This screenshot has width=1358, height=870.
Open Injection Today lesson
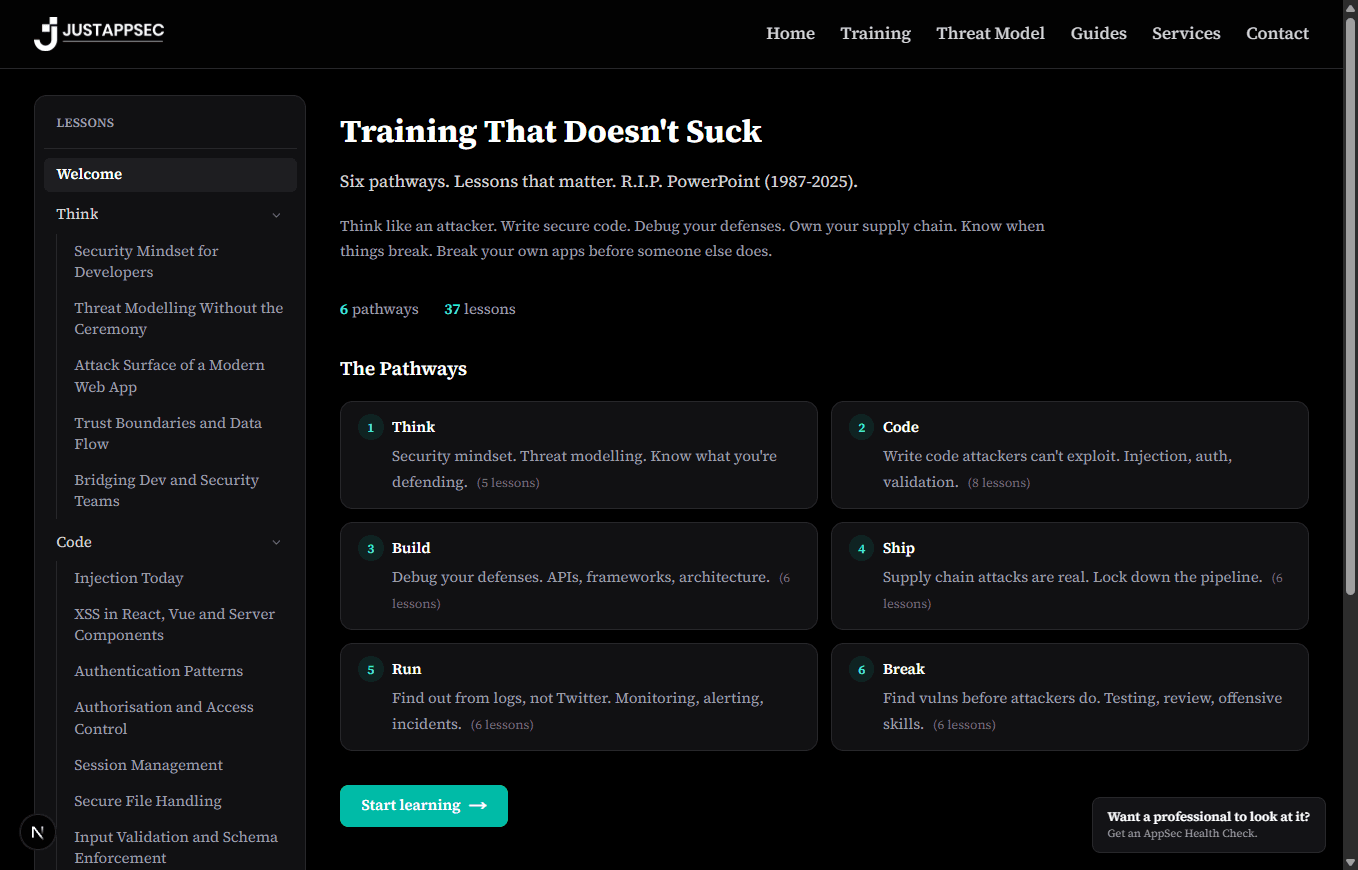129,578
